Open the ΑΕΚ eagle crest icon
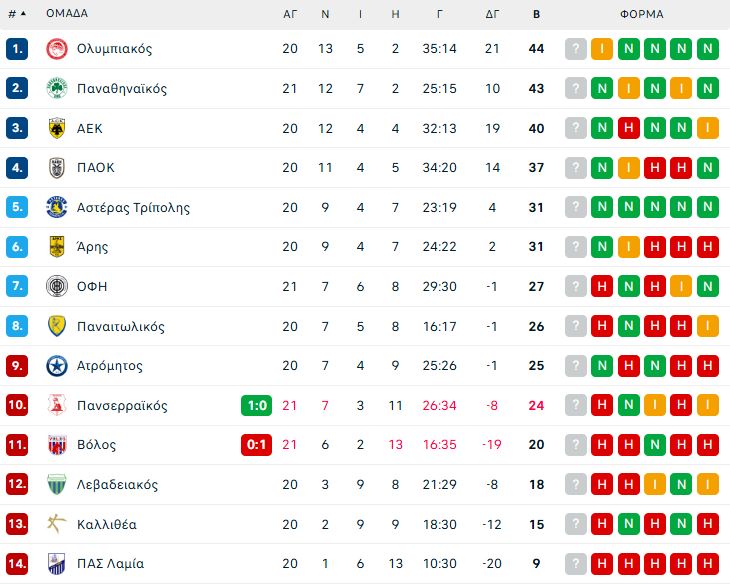The image size is (730, 585). click(x=57, y=128)
